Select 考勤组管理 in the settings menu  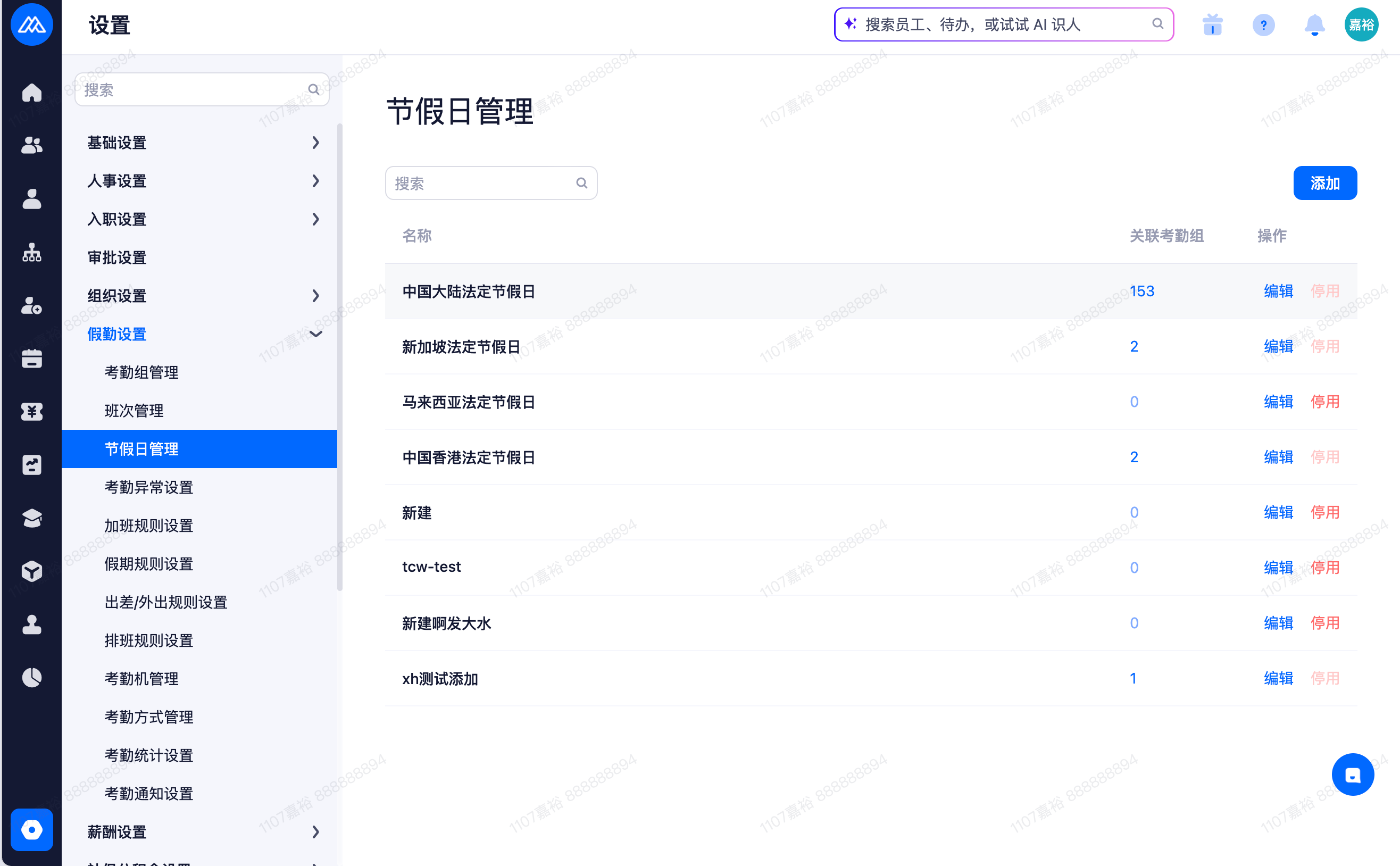[141, 372]
